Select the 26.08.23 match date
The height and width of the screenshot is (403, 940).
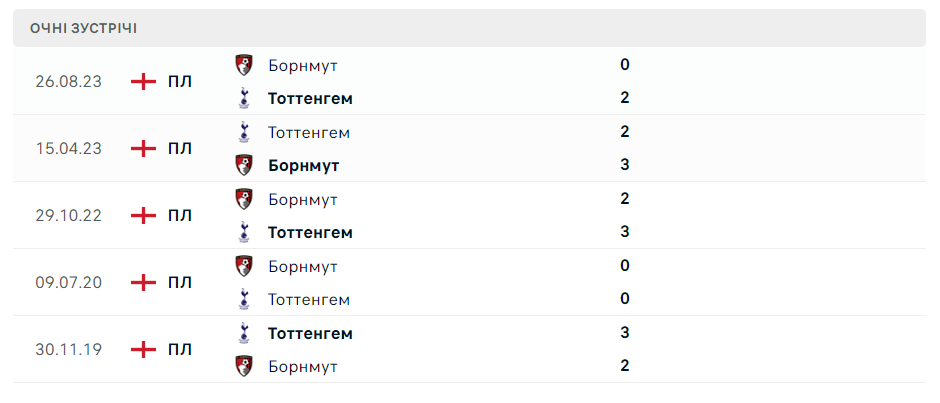pyautogui.click(x=68, y=81)
